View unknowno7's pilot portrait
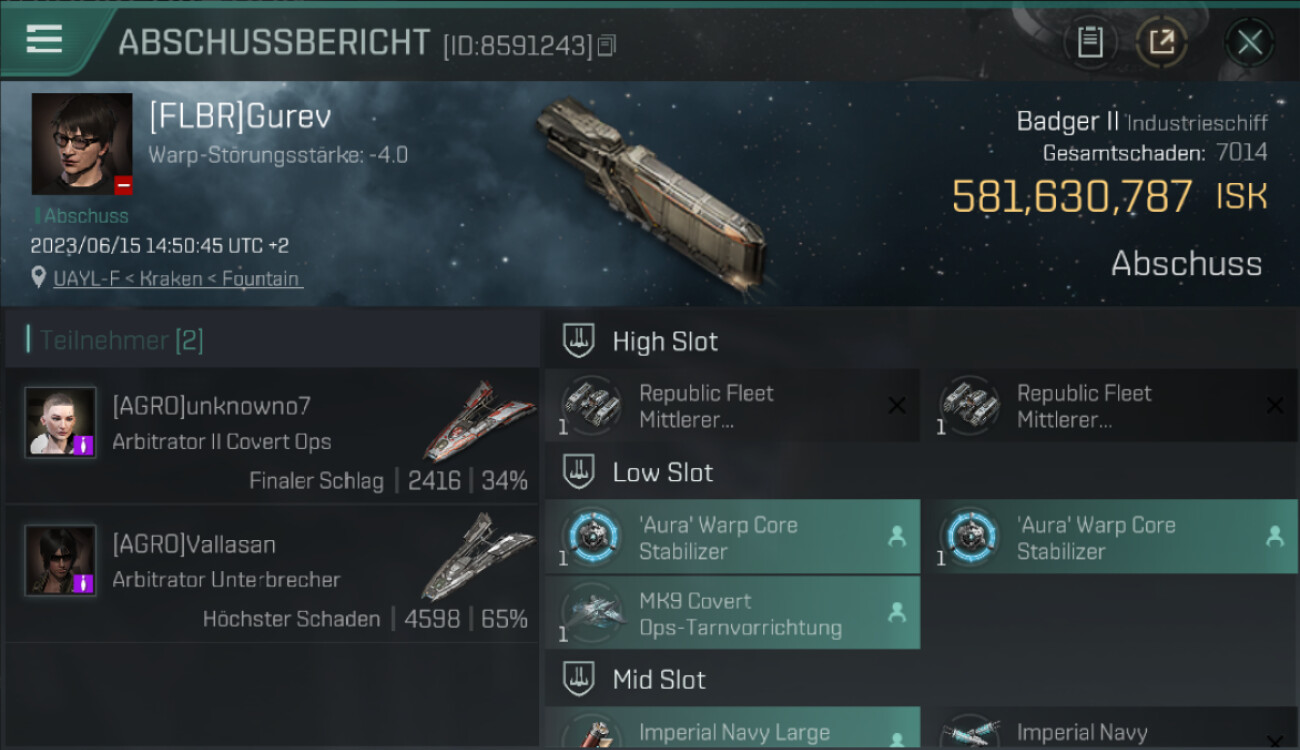This screenshot has width=1300, height=750. (61, 422)
